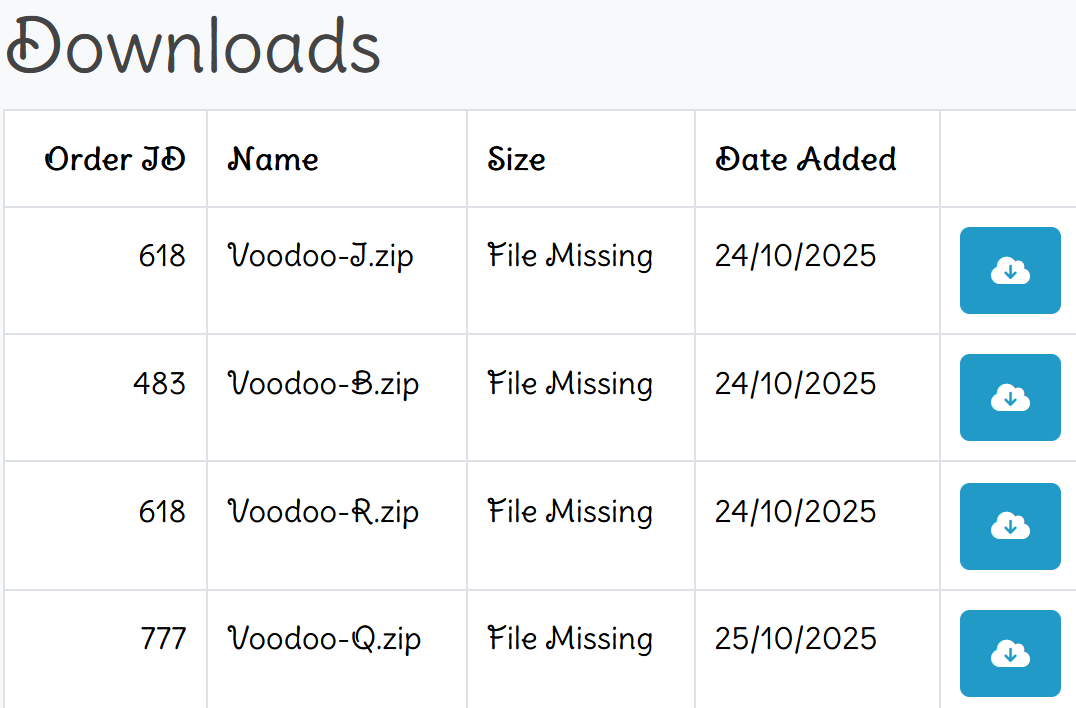Image resolution: width=1076 pixels, height=708 pixels.
Task: Click the Voodoo-J.zip file name
Action: 321,256
